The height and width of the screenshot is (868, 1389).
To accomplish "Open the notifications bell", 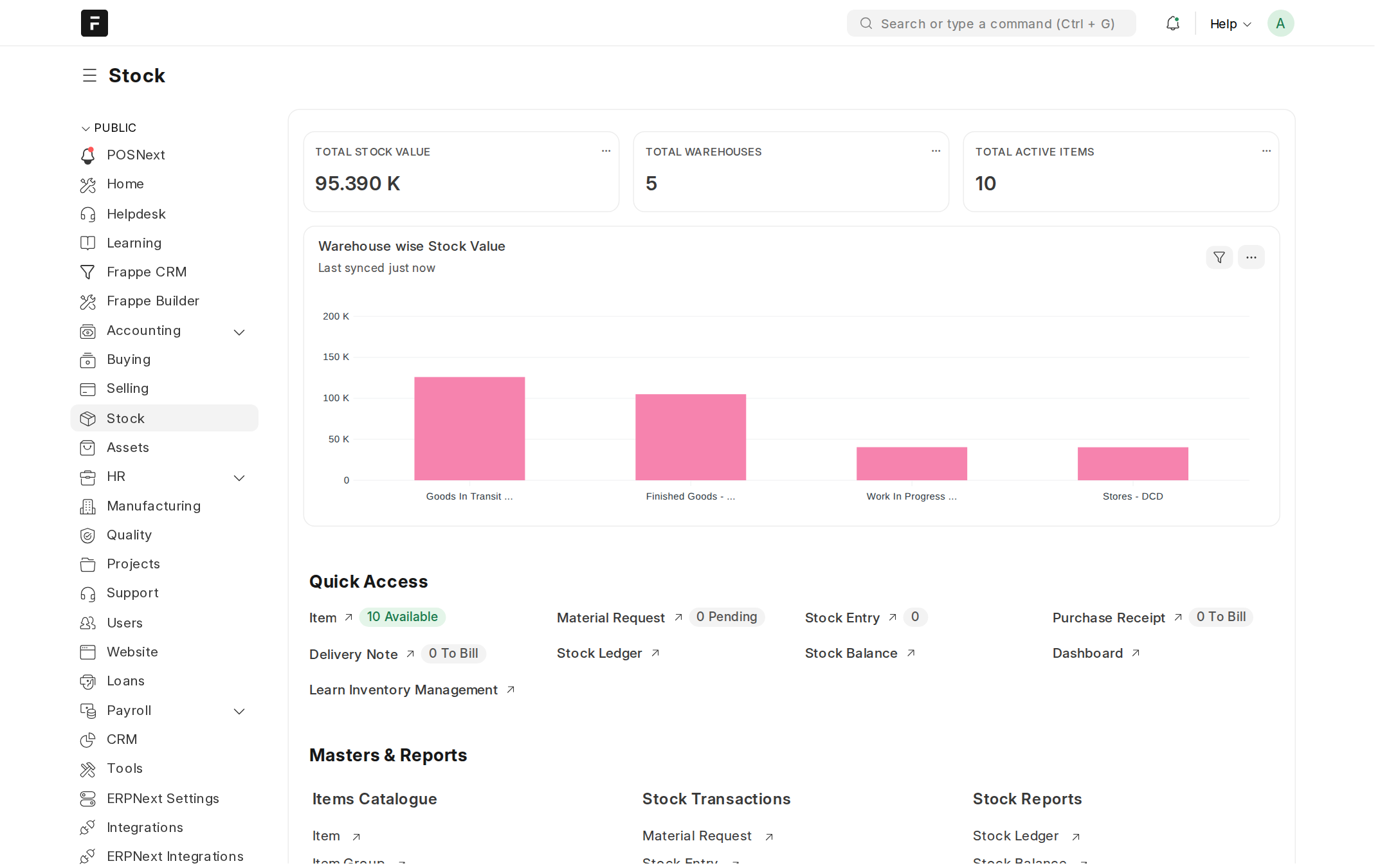I will [x=1172, y=23].
